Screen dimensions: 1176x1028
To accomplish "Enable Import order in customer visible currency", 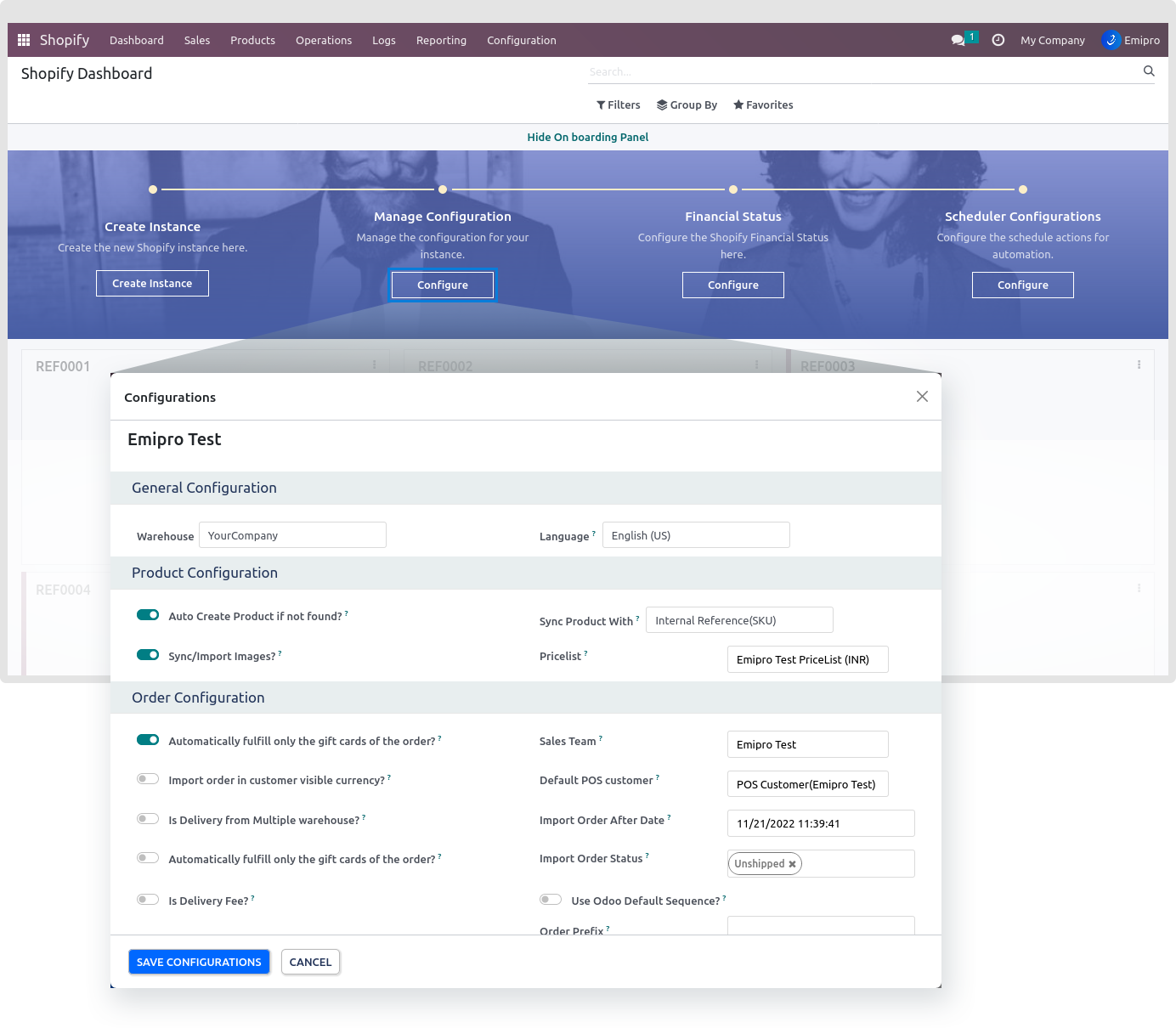I will [148, 779].
